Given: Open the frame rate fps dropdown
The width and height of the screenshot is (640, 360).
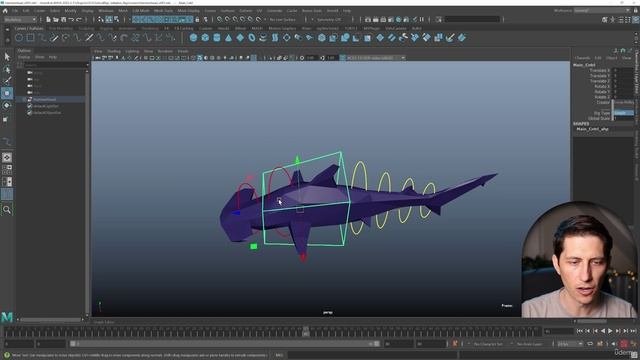Looking at the screenshot, I should tap(570, 344).
